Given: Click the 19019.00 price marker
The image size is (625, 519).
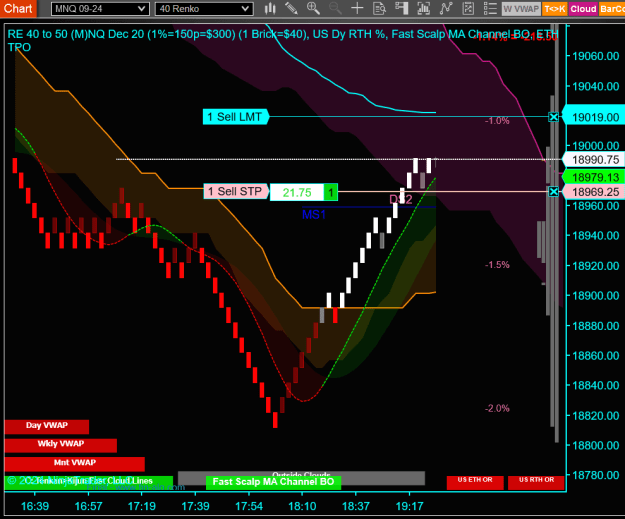Looking at the screenshot, I should 594,117.
